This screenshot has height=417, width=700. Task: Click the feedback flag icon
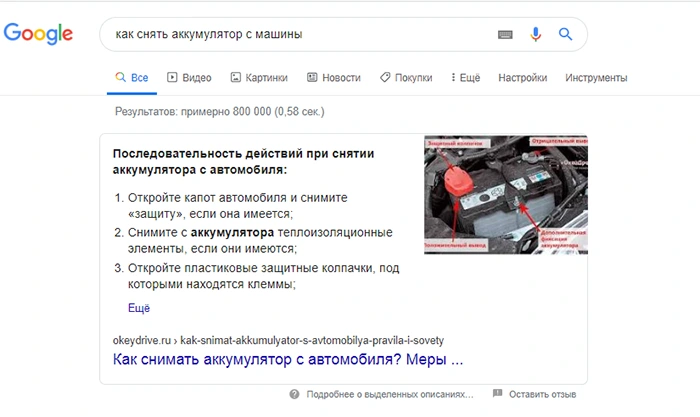[x=497, y=393]
